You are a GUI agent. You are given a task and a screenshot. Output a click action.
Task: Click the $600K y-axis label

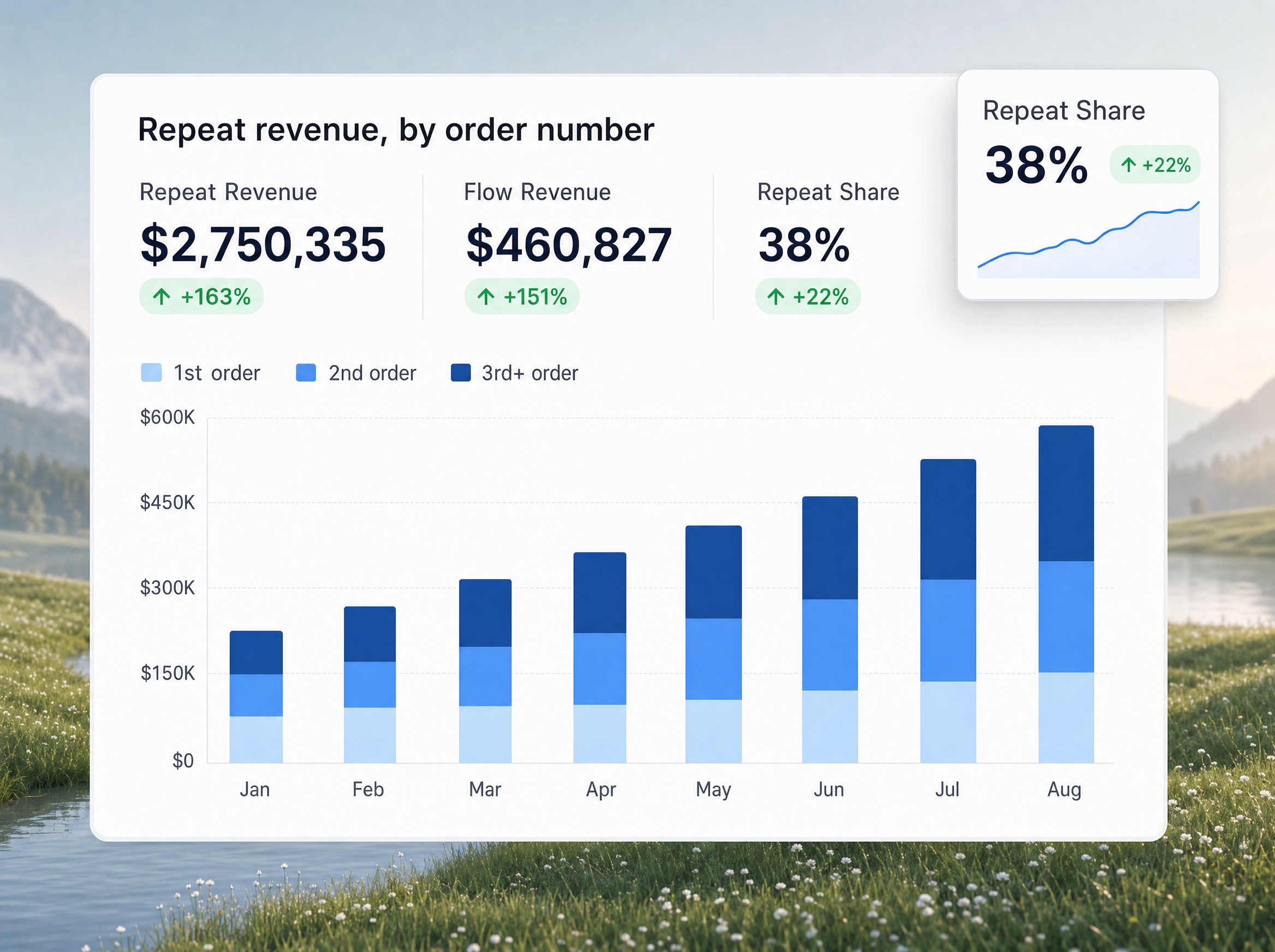coord(168,417)
